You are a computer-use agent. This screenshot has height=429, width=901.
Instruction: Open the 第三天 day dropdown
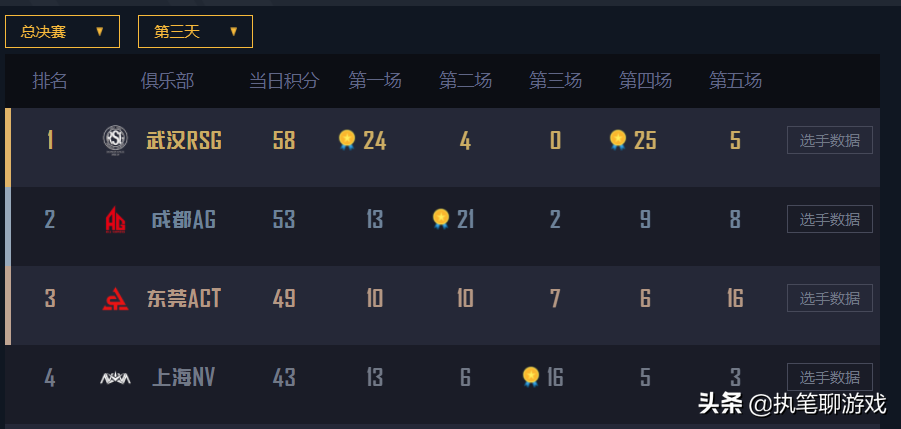pyautogui.click(x=195, y=32)
